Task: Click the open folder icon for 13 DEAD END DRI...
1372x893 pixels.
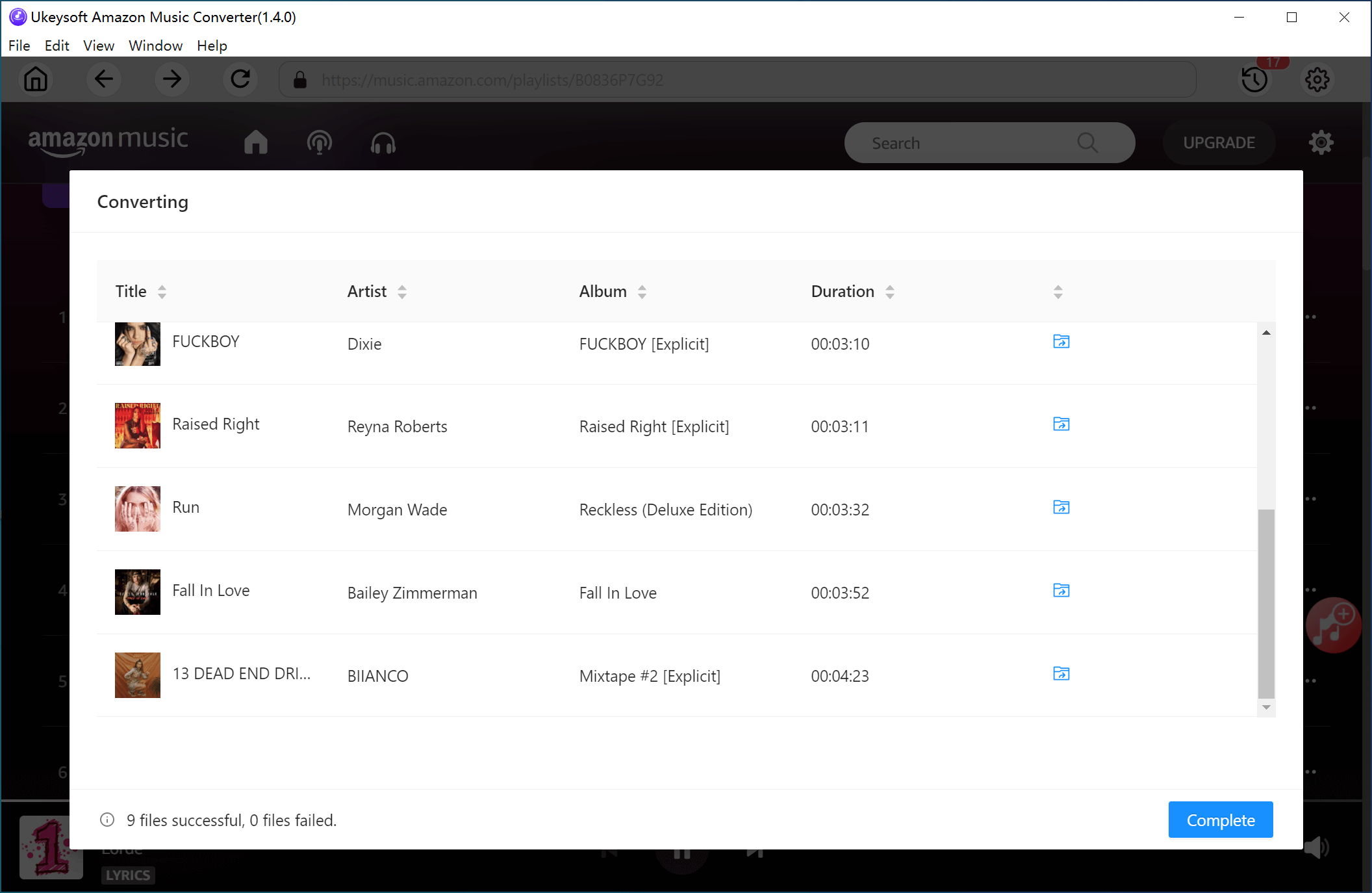Action: pyautogui.click(x=1060, y=674)
